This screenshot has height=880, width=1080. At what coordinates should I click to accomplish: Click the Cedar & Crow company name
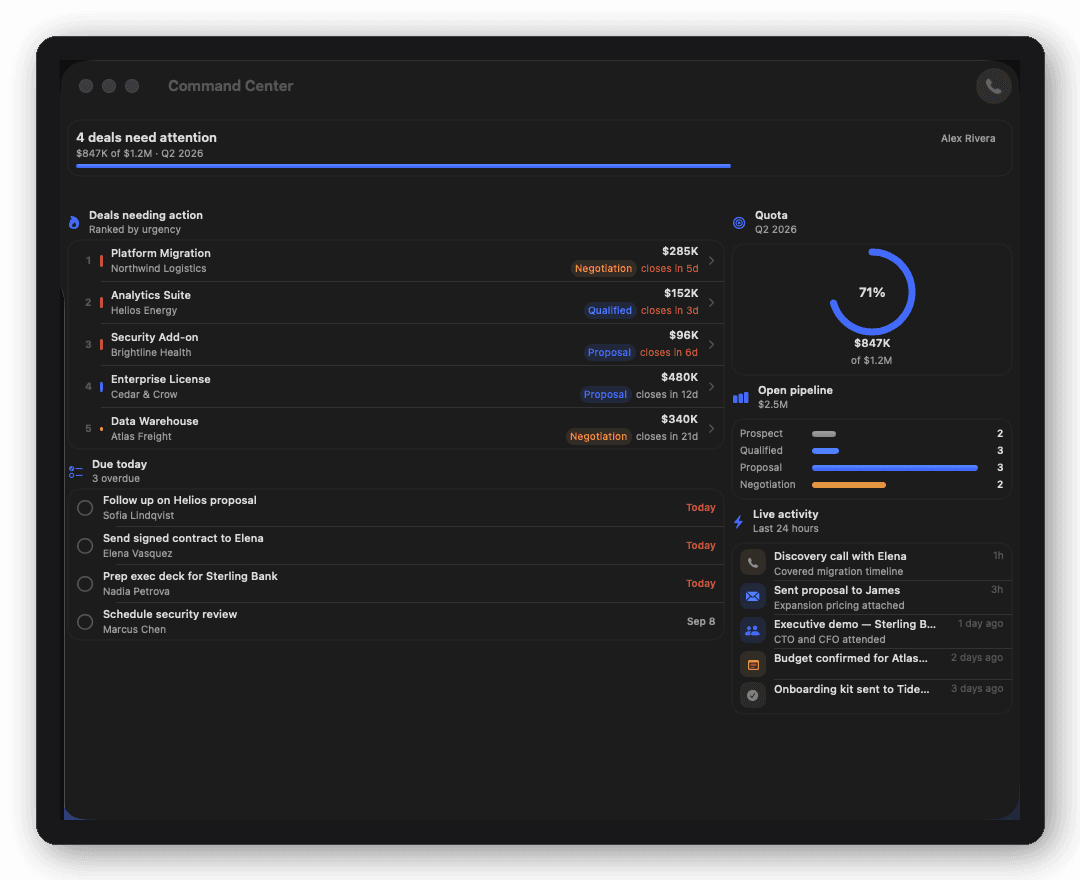[x=144, y=395]
